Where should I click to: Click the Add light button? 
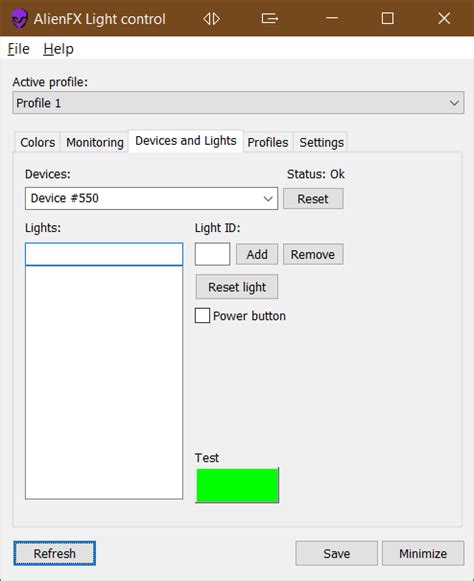(257, 254)
